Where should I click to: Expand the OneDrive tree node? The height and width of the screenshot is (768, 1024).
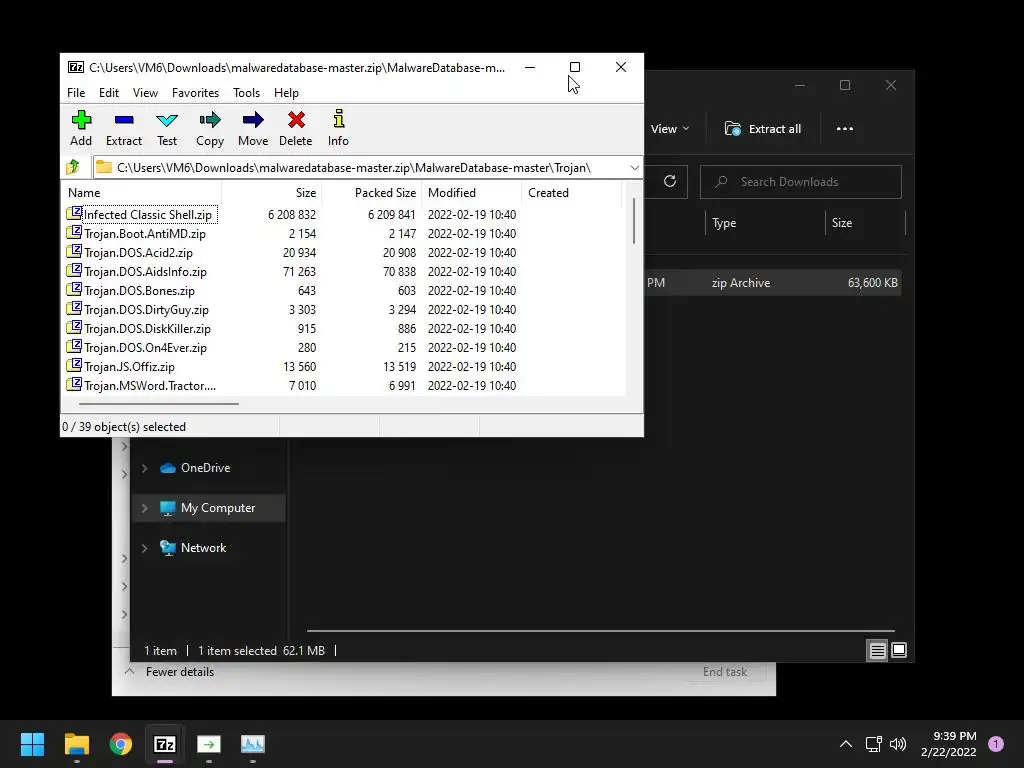[x=144, y=468]
